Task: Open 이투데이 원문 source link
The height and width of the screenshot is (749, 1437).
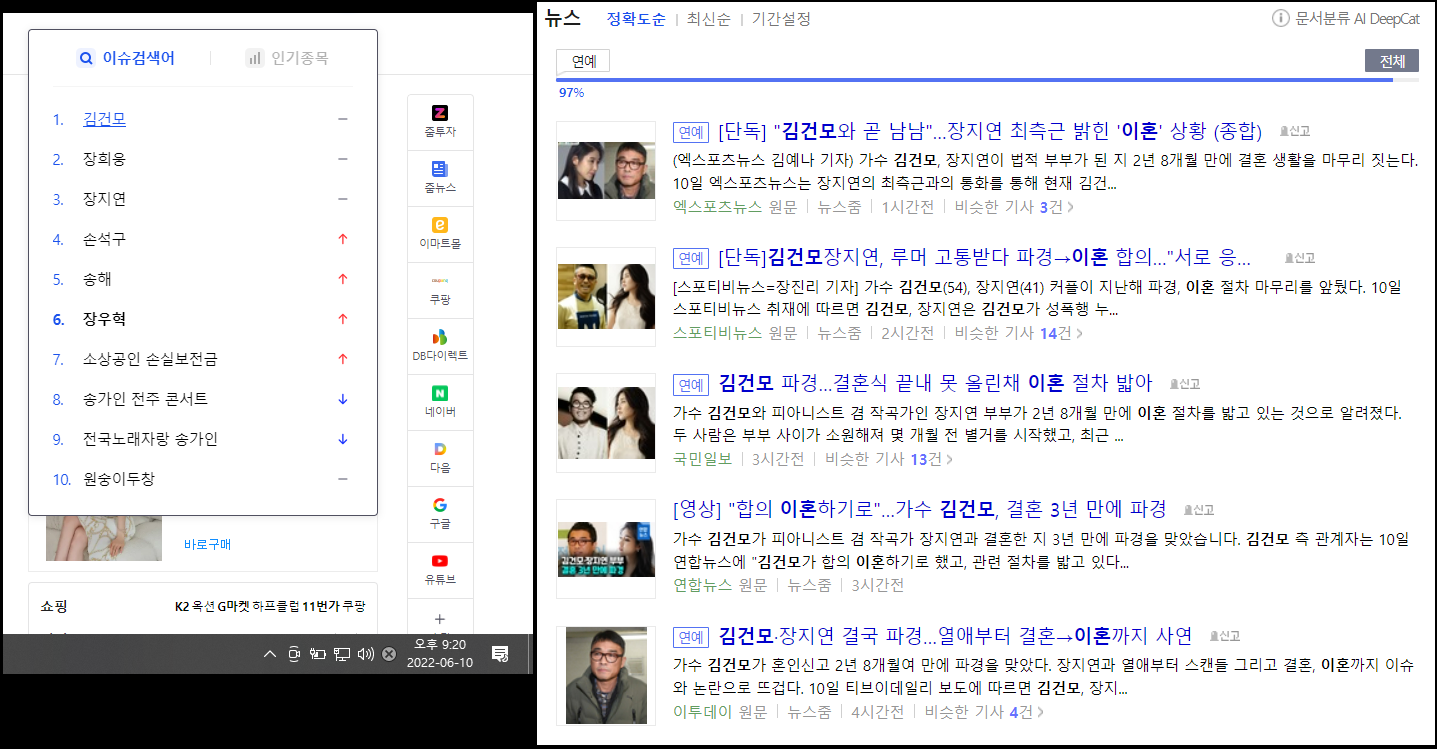Action: tap(720, 712)
